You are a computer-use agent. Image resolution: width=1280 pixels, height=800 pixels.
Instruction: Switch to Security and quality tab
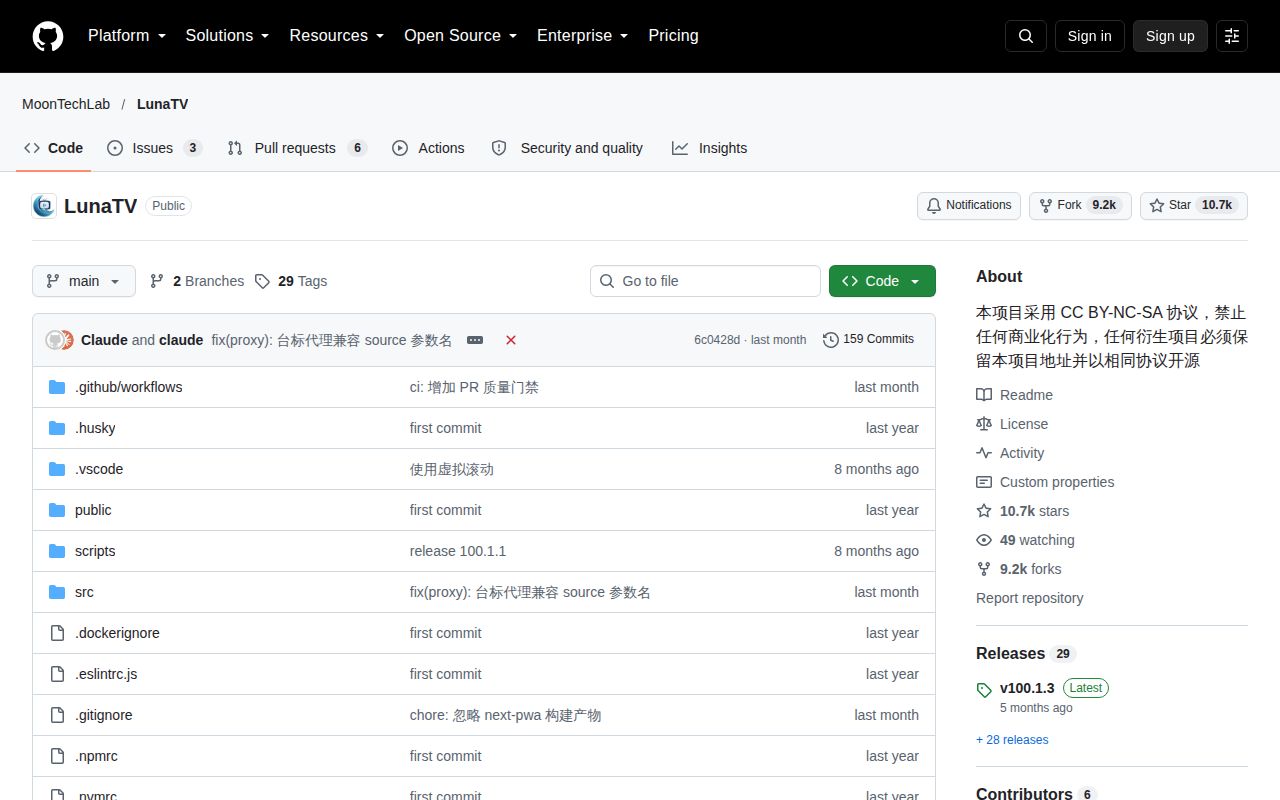pyautogui.click(x=568, y=148)
